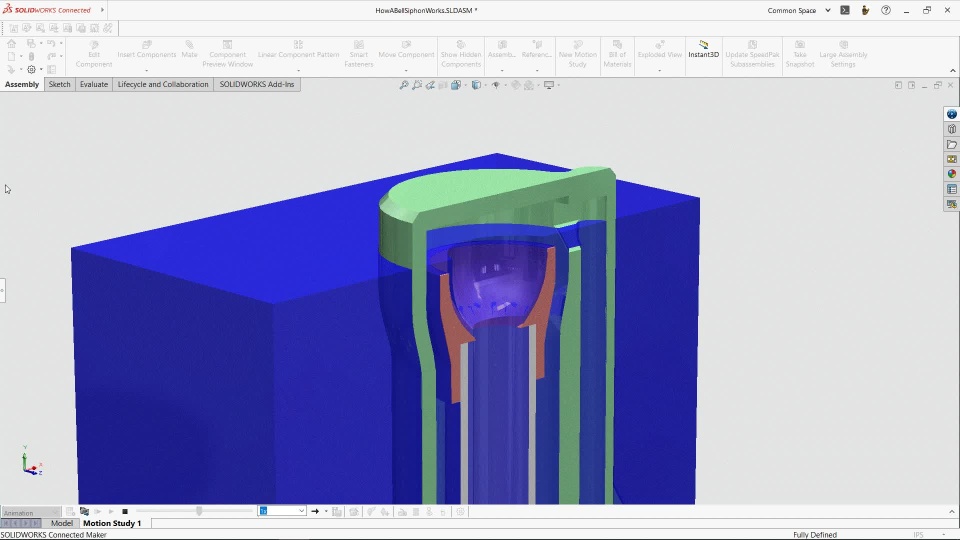The height and width of the screenshot is (540, 960).
Task: Collapse the CommandManager ribbon
Action: tap(953, 70)
